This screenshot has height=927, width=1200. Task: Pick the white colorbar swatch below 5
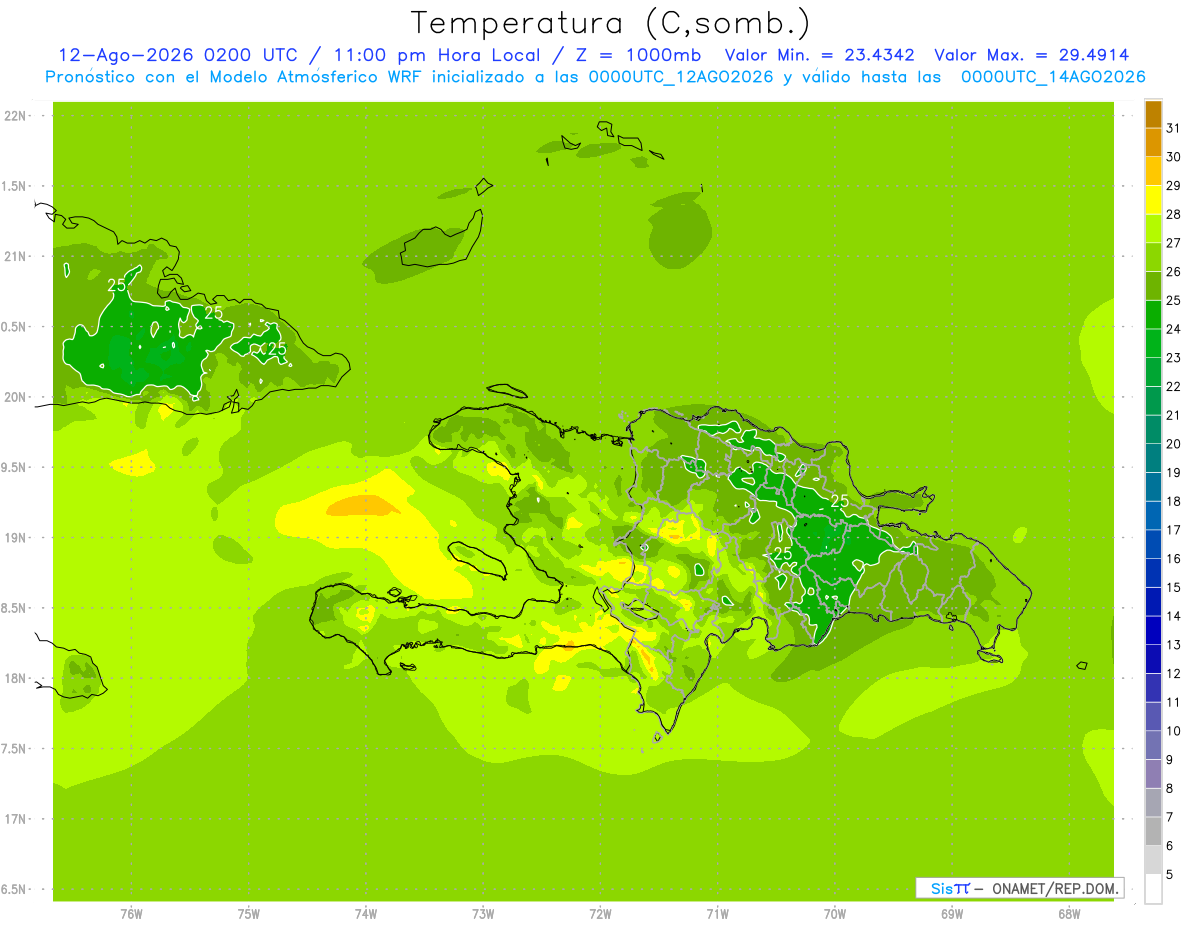click(x=1153, y=889)
